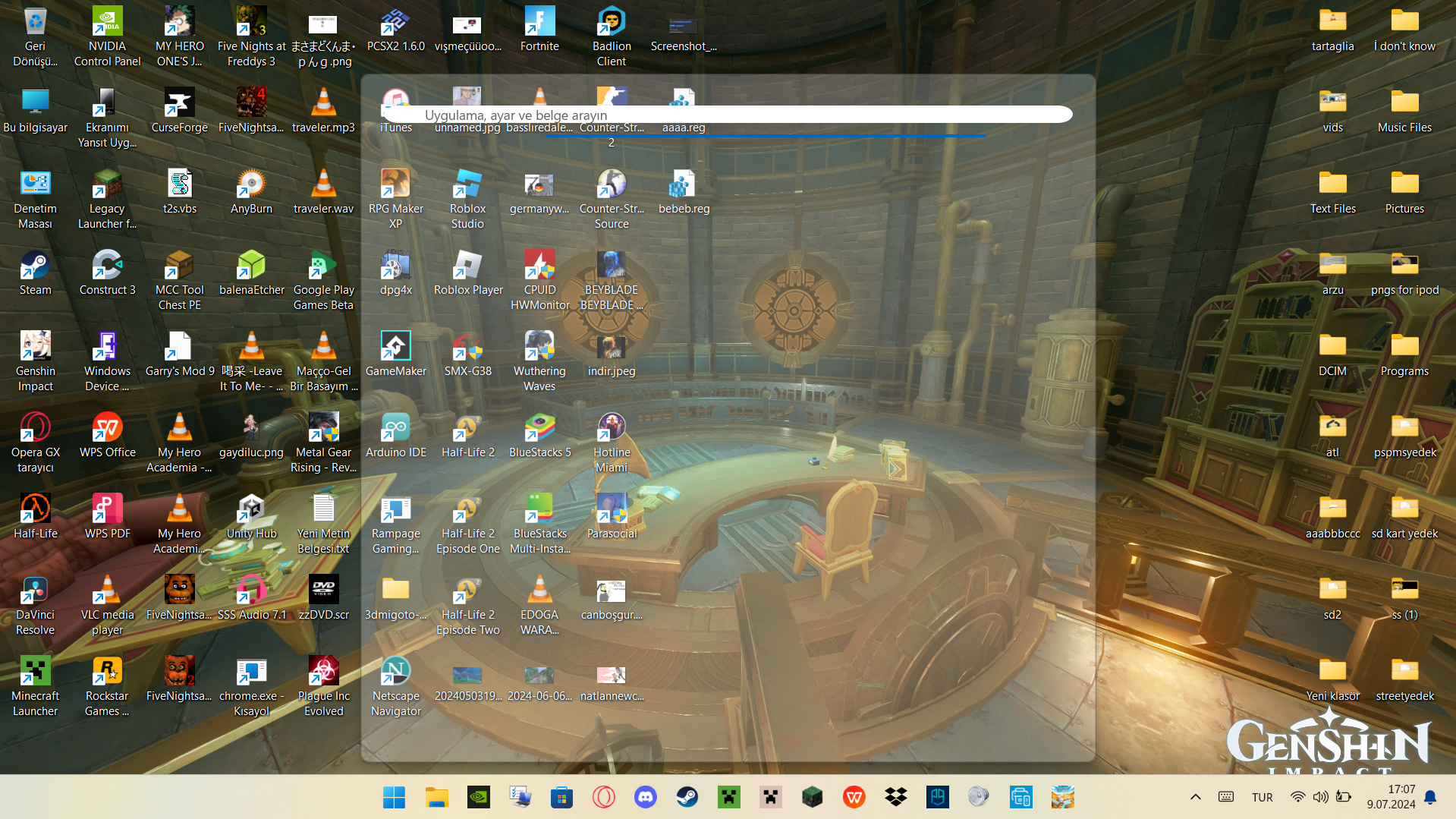Open the Counter-Strike Source shortcut
Screen dimensions: 1456x819
(x=612, y=199)
